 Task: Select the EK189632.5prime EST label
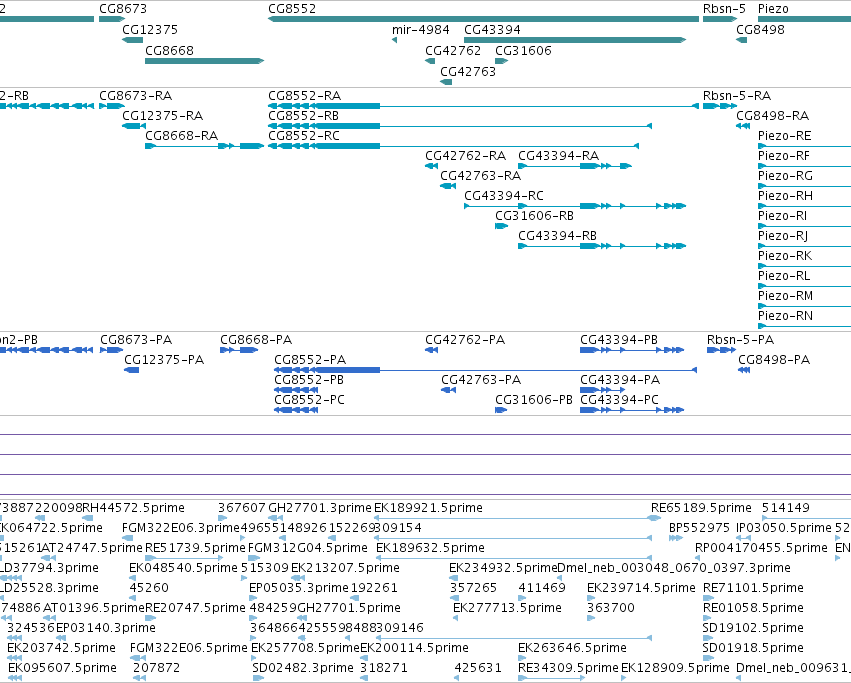[430, 548]
